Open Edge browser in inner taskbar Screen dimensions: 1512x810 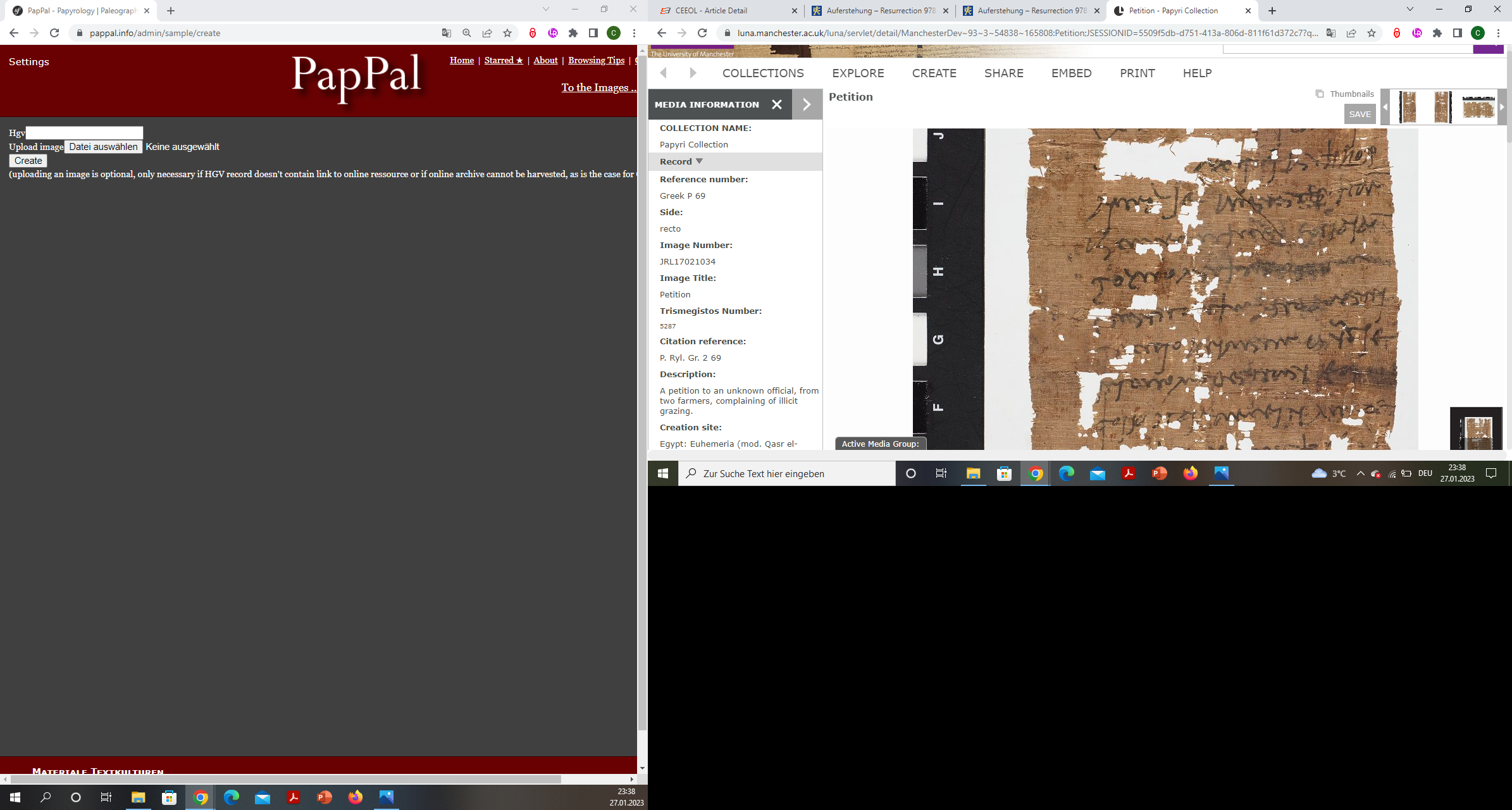1067,473
